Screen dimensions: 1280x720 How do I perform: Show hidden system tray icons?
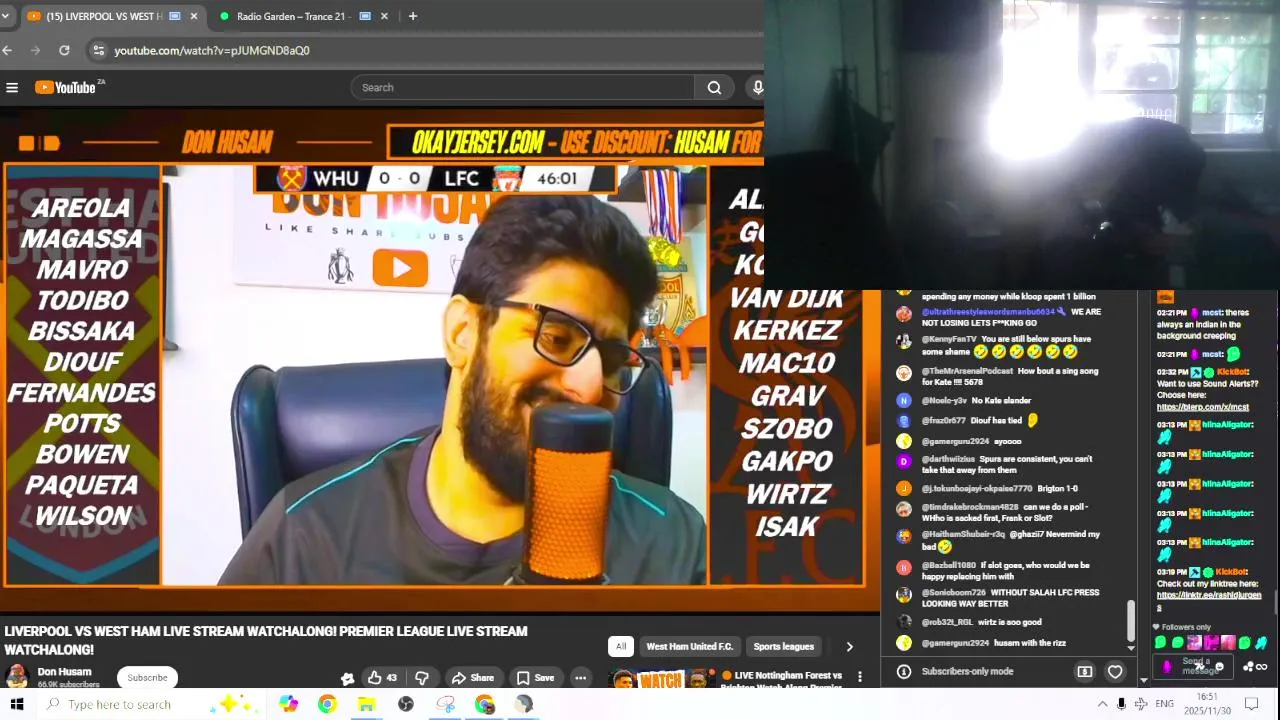click(1102, 704)
